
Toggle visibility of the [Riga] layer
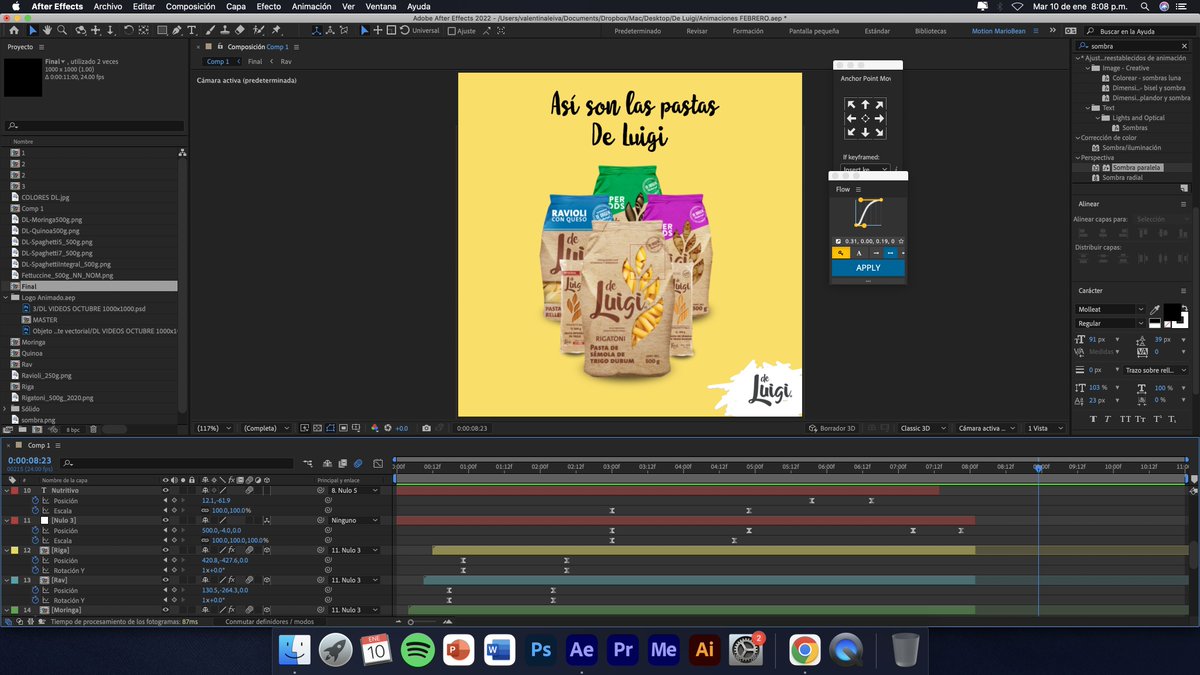tap(166, 550)
